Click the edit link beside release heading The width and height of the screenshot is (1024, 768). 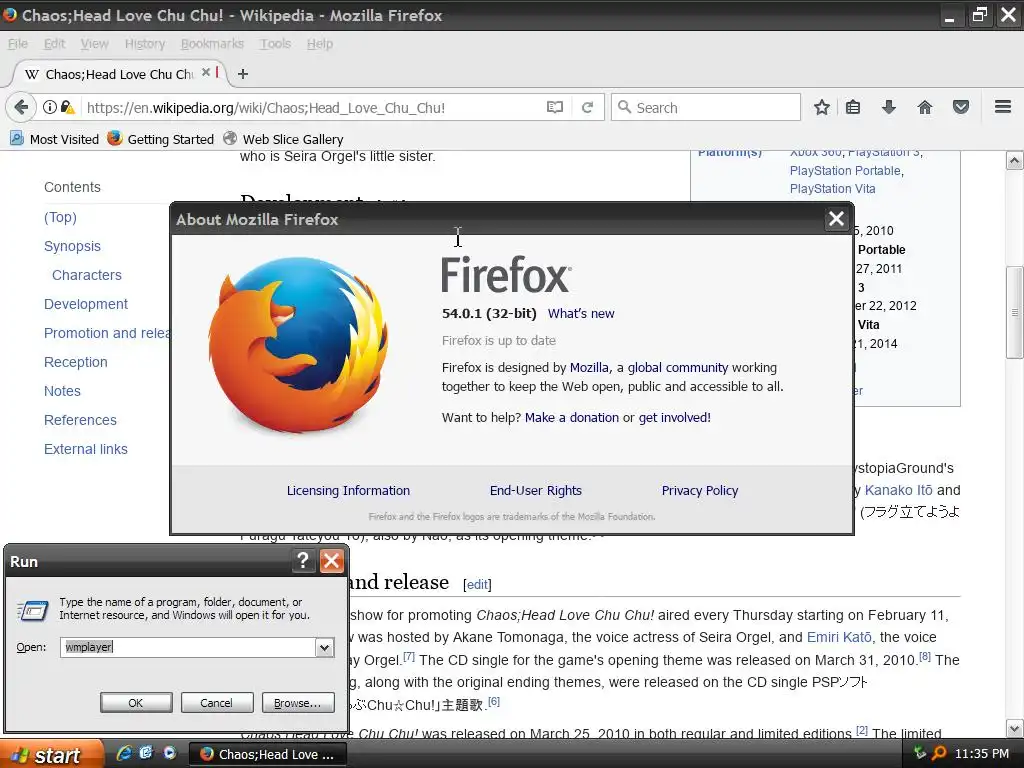477,584
